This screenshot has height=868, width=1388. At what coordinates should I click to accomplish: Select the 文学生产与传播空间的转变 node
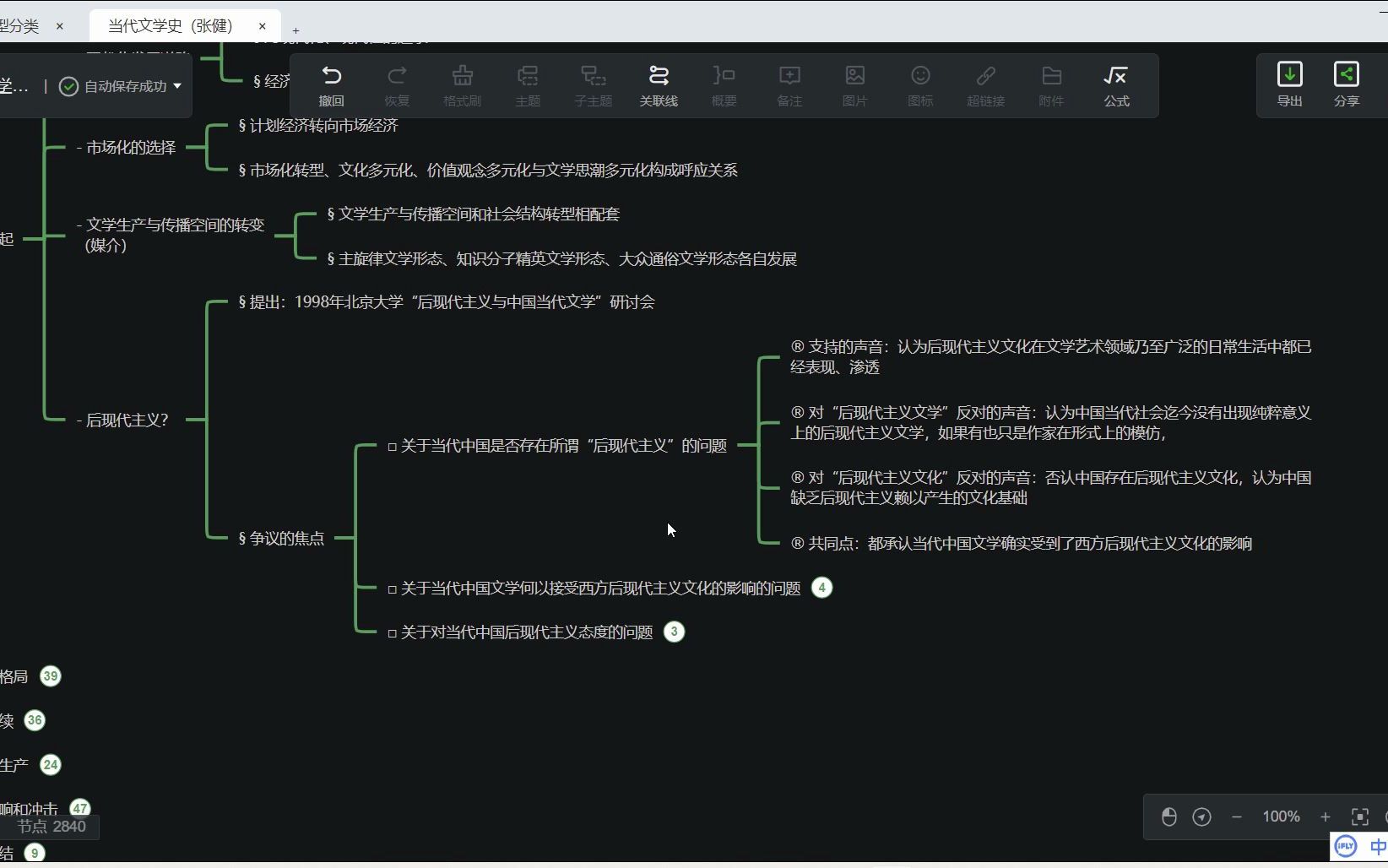170,235
